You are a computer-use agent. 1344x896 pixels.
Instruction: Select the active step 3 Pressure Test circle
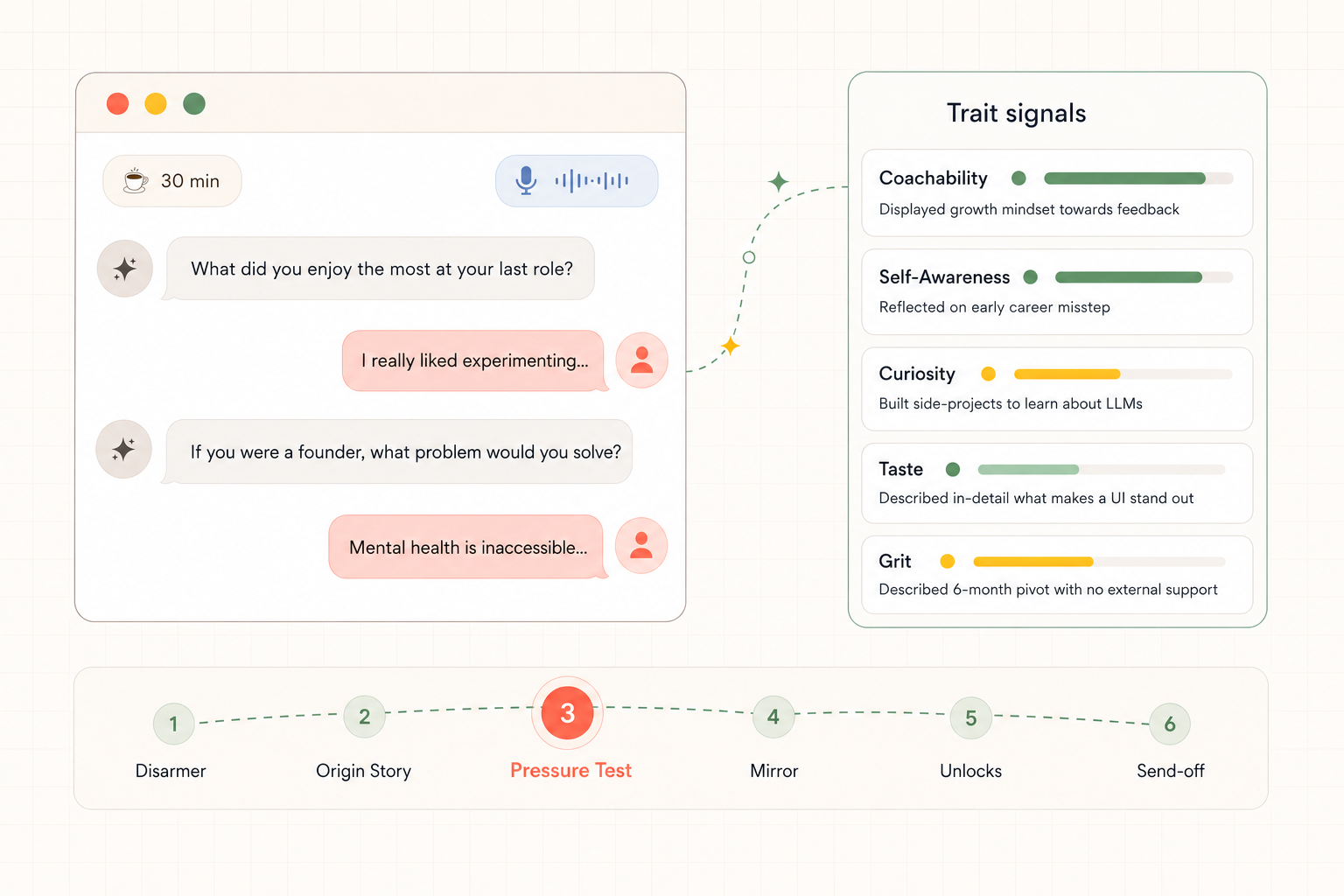pos(567,713)
